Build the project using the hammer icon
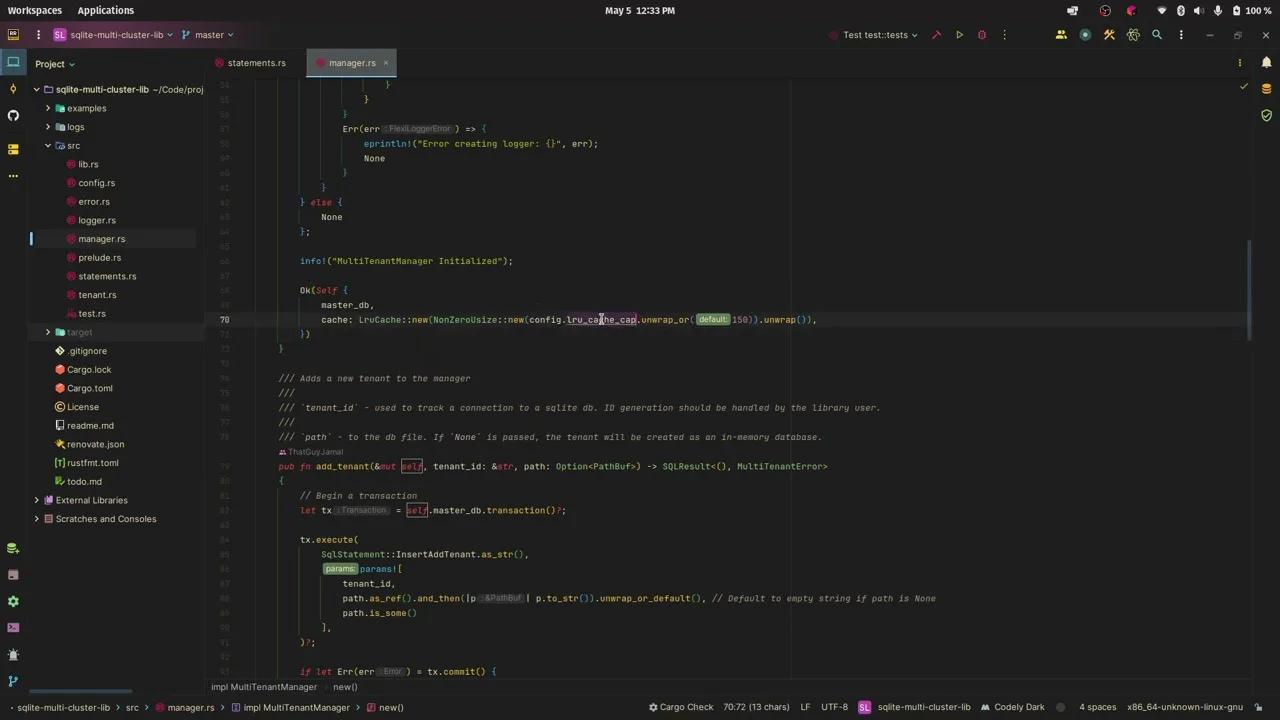Viewport: 1280px width, 720px height. 936,34
